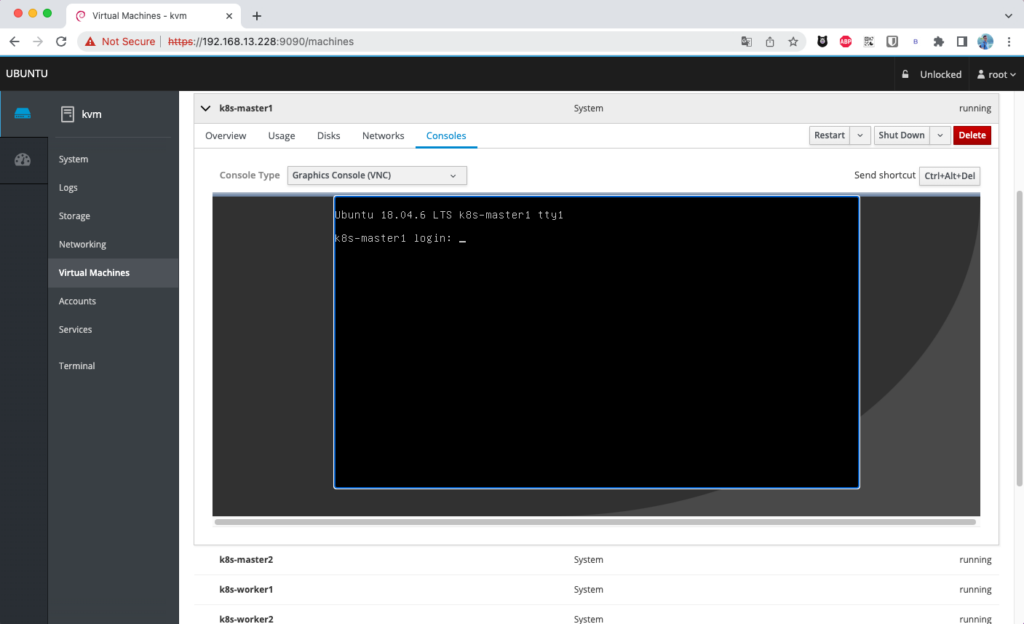Click the kvm host icon
1024x624 pixels.
tap(67, 114)
